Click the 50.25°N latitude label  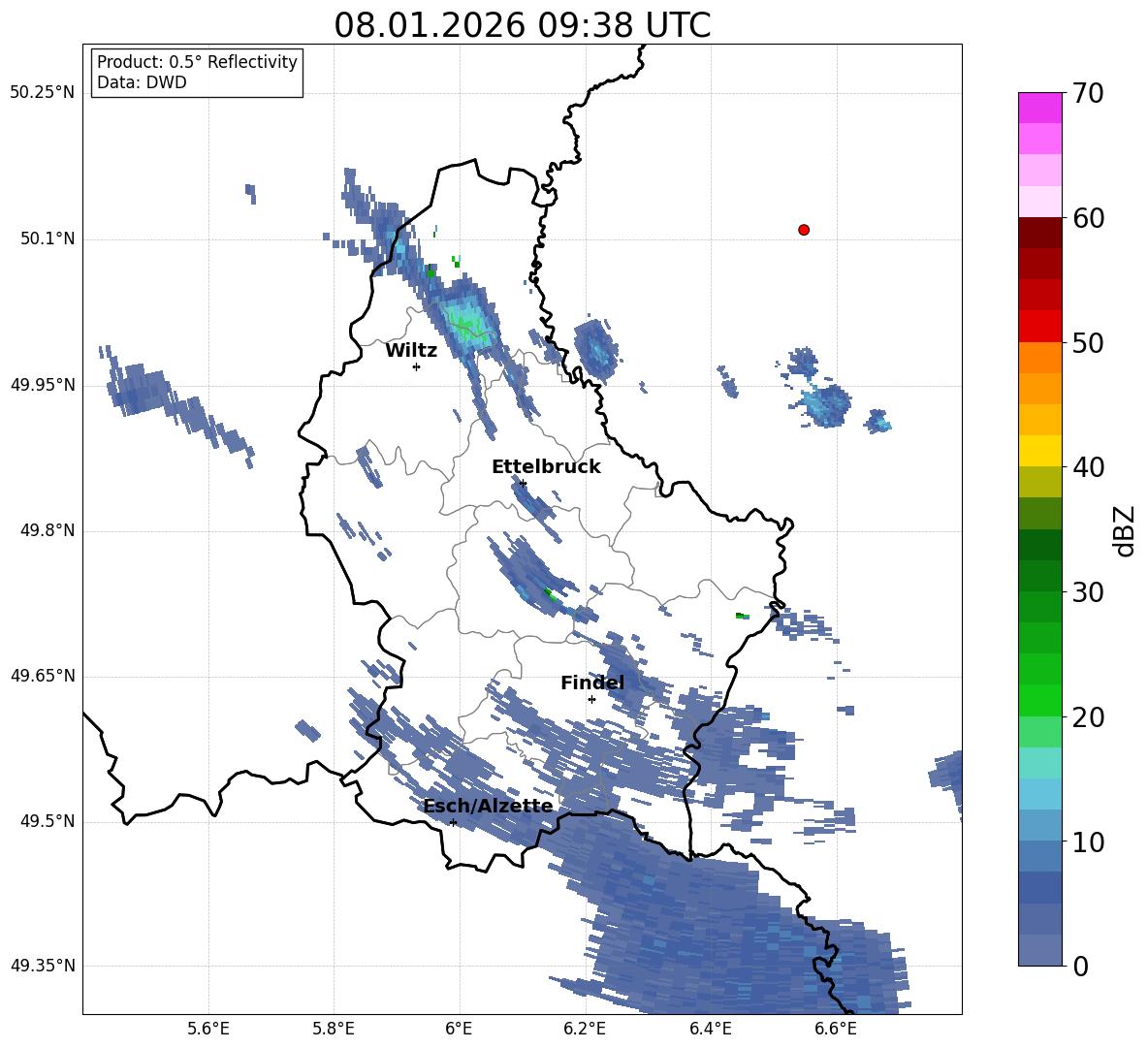pyautogui.click(x=42, y=93)
